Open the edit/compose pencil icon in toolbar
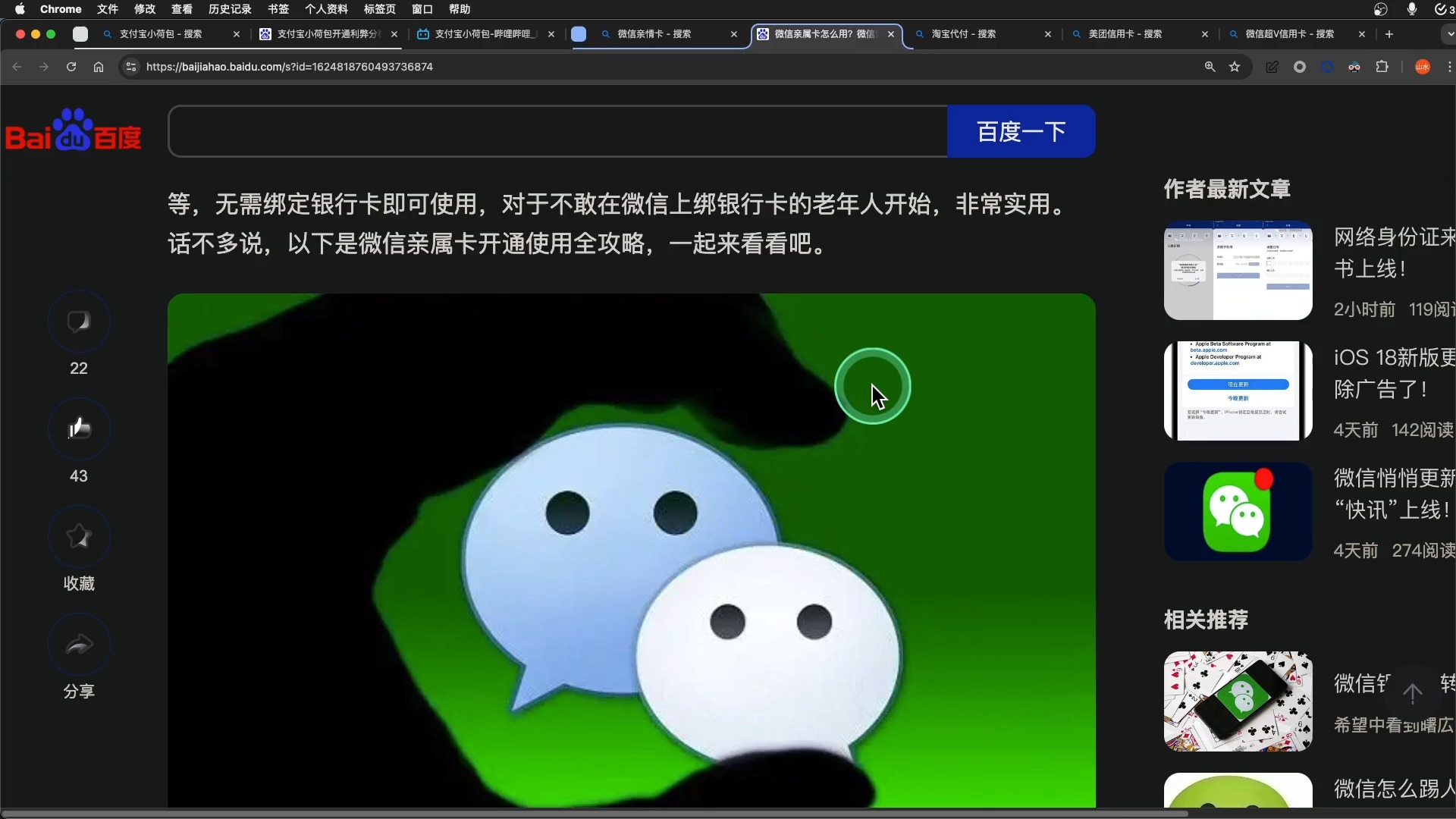The image size is (1456, 819). [x=1272, y=67]
